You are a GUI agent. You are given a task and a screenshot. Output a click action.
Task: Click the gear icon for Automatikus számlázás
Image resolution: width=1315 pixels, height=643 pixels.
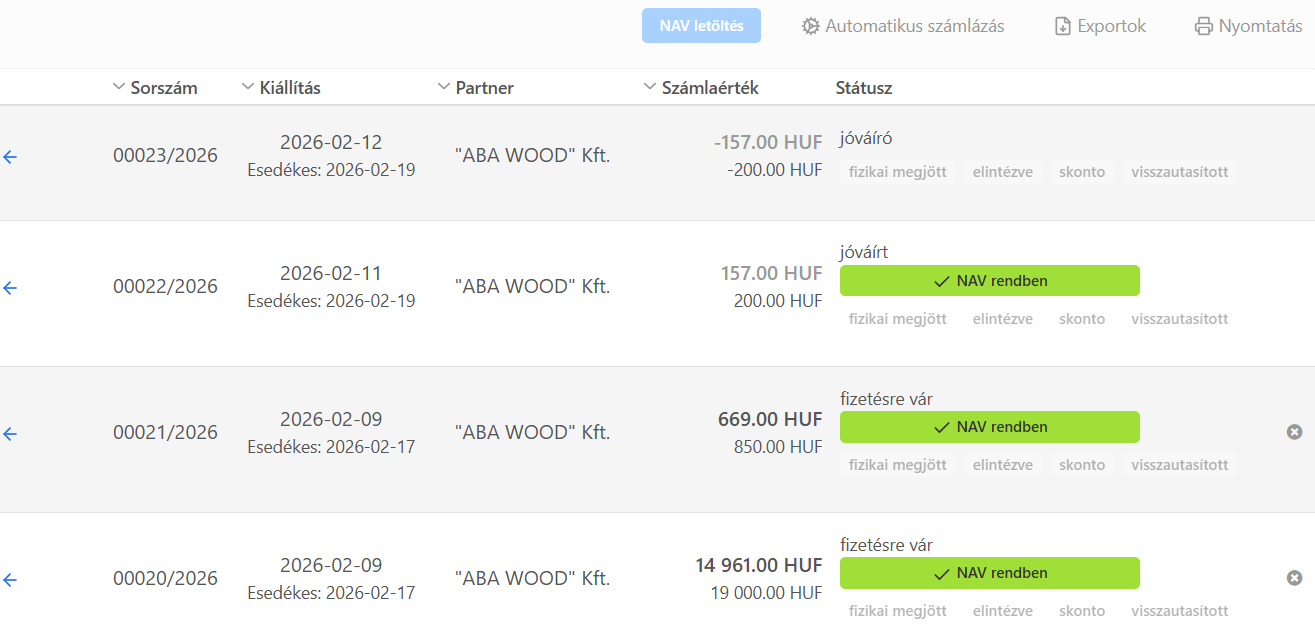point(811,26)
